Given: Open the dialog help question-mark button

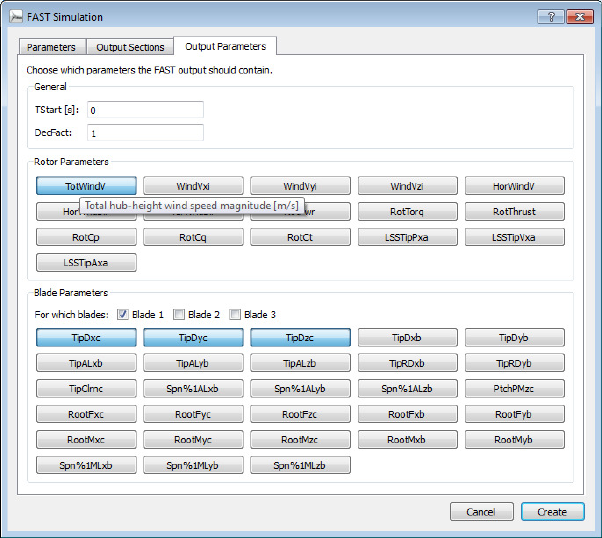Looking at the screenshot, I should pos(551,17).
